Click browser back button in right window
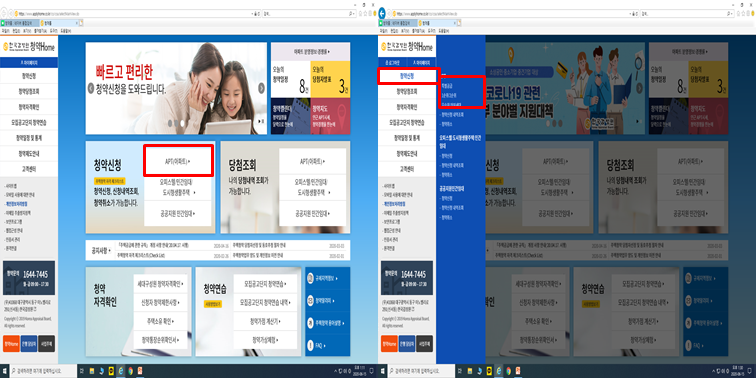This screenshot has height=378, width=756. click(x=382, y=14)
